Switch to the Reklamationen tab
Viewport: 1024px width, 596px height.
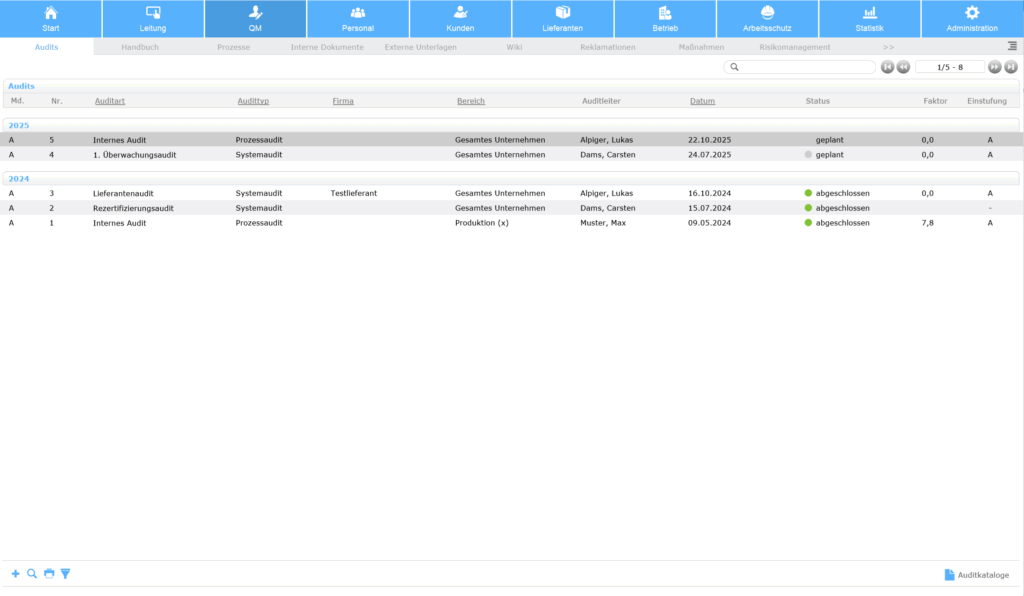[607, 47]
